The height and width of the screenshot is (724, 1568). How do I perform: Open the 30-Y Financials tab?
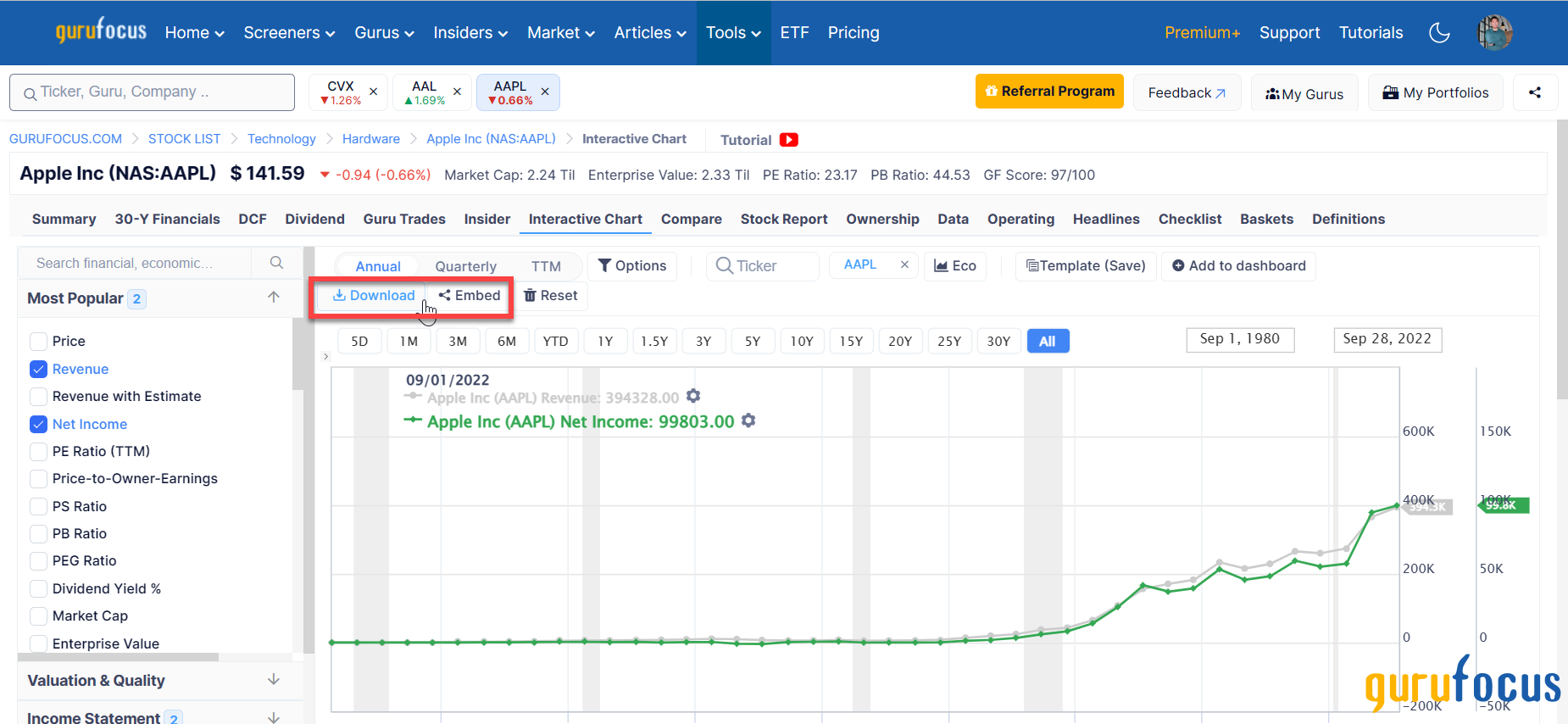167,219
